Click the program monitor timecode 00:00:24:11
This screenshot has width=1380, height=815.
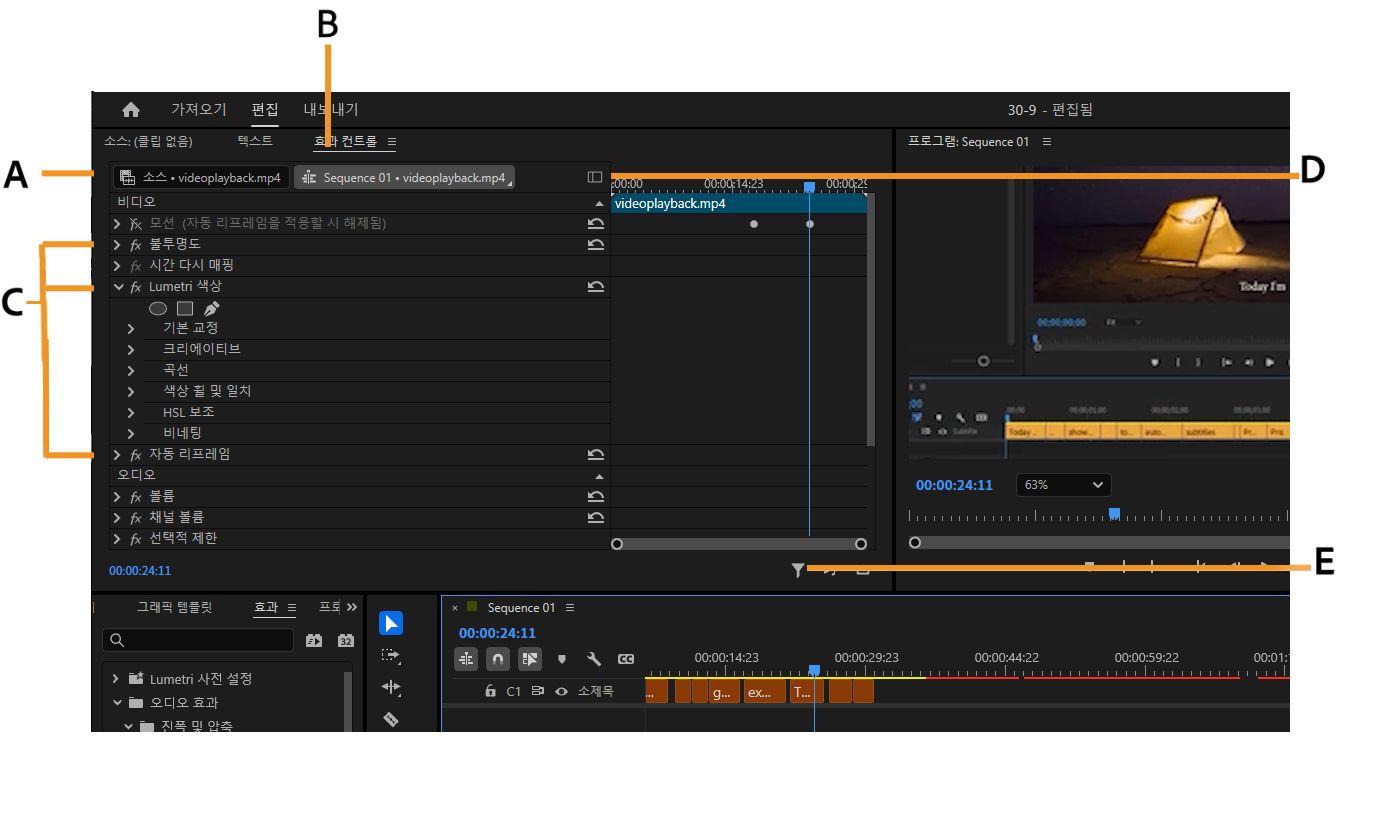(954, 485)
